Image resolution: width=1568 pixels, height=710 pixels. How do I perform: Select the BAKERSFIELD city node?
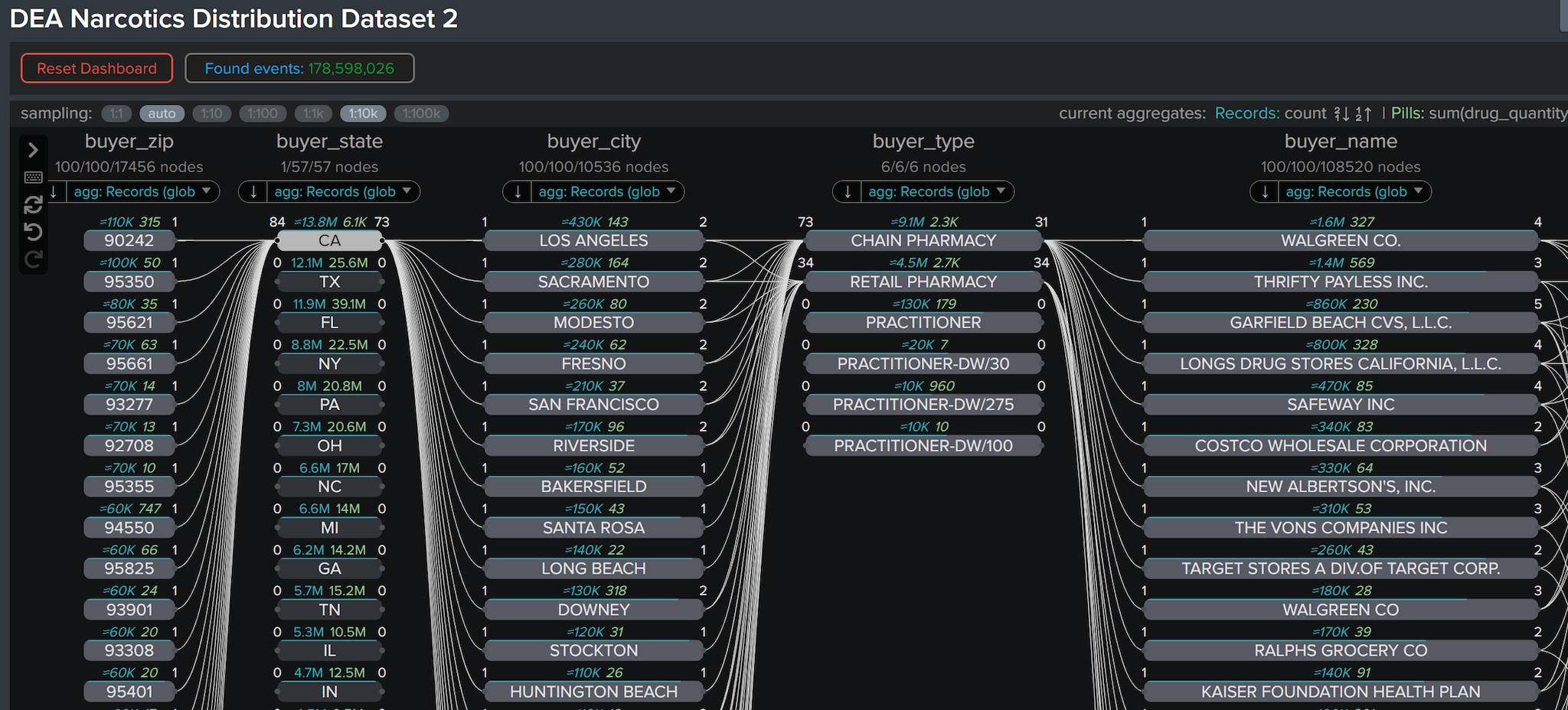point(594,487)
